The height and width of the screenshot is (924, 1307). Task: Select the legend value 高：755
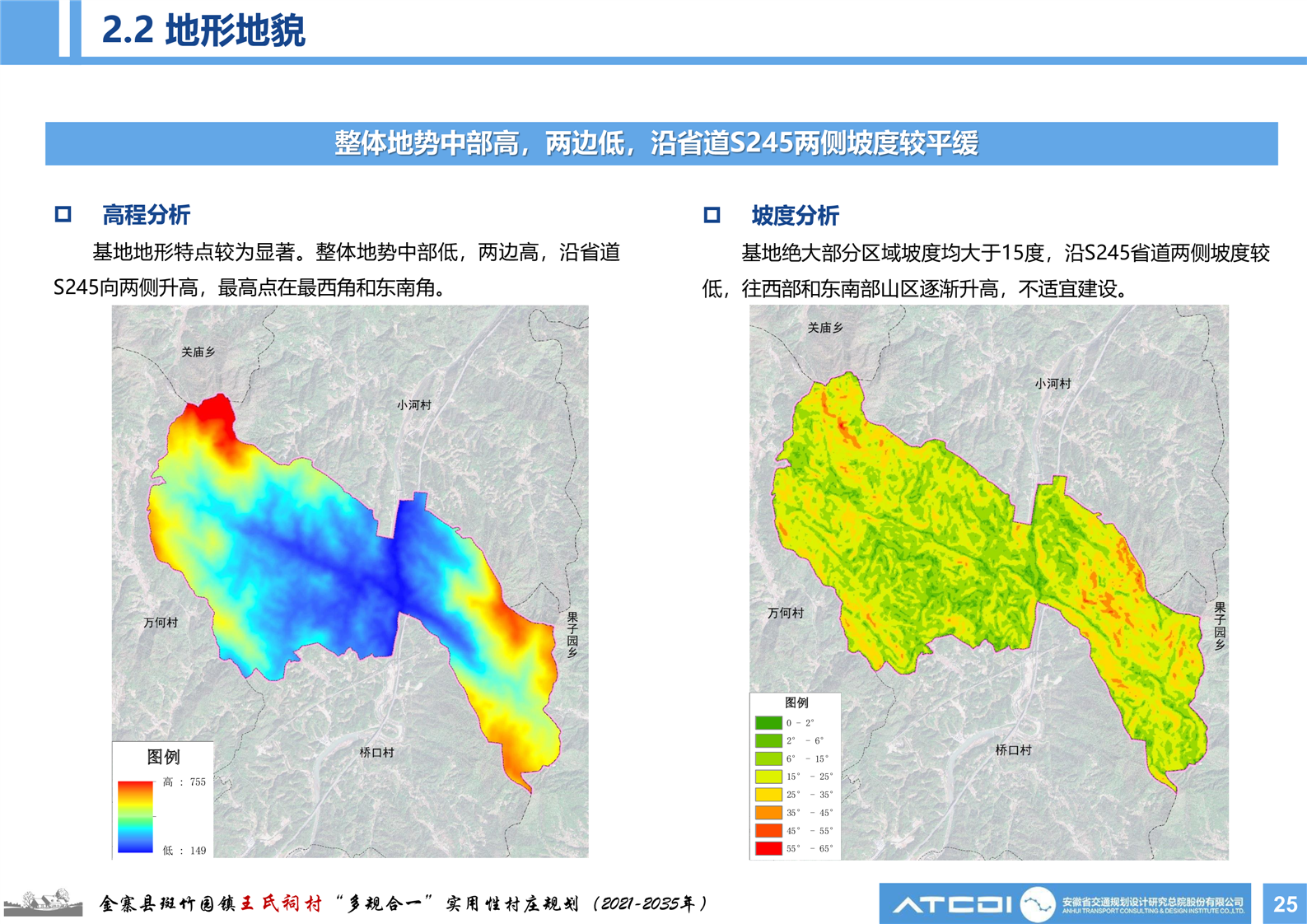pos(184,782)
